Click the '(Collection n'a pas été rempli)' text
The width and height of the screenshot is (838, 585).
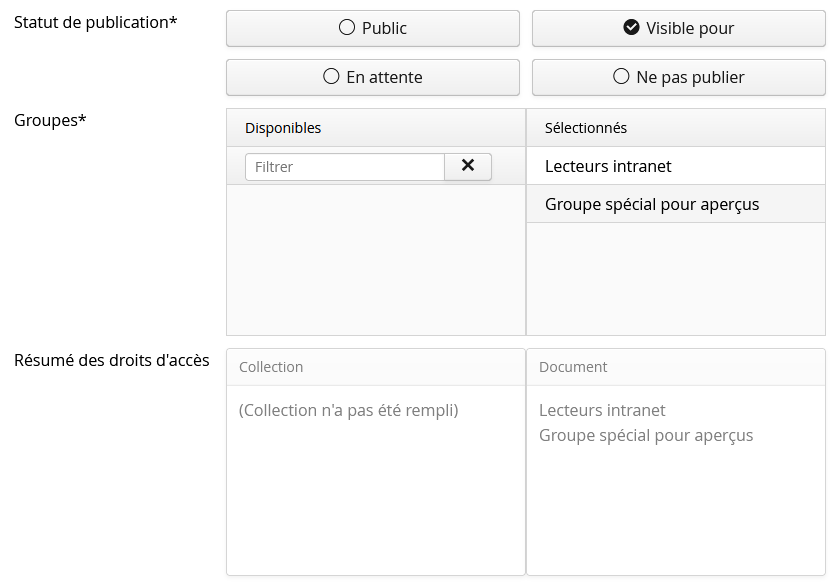click(348, 410)
